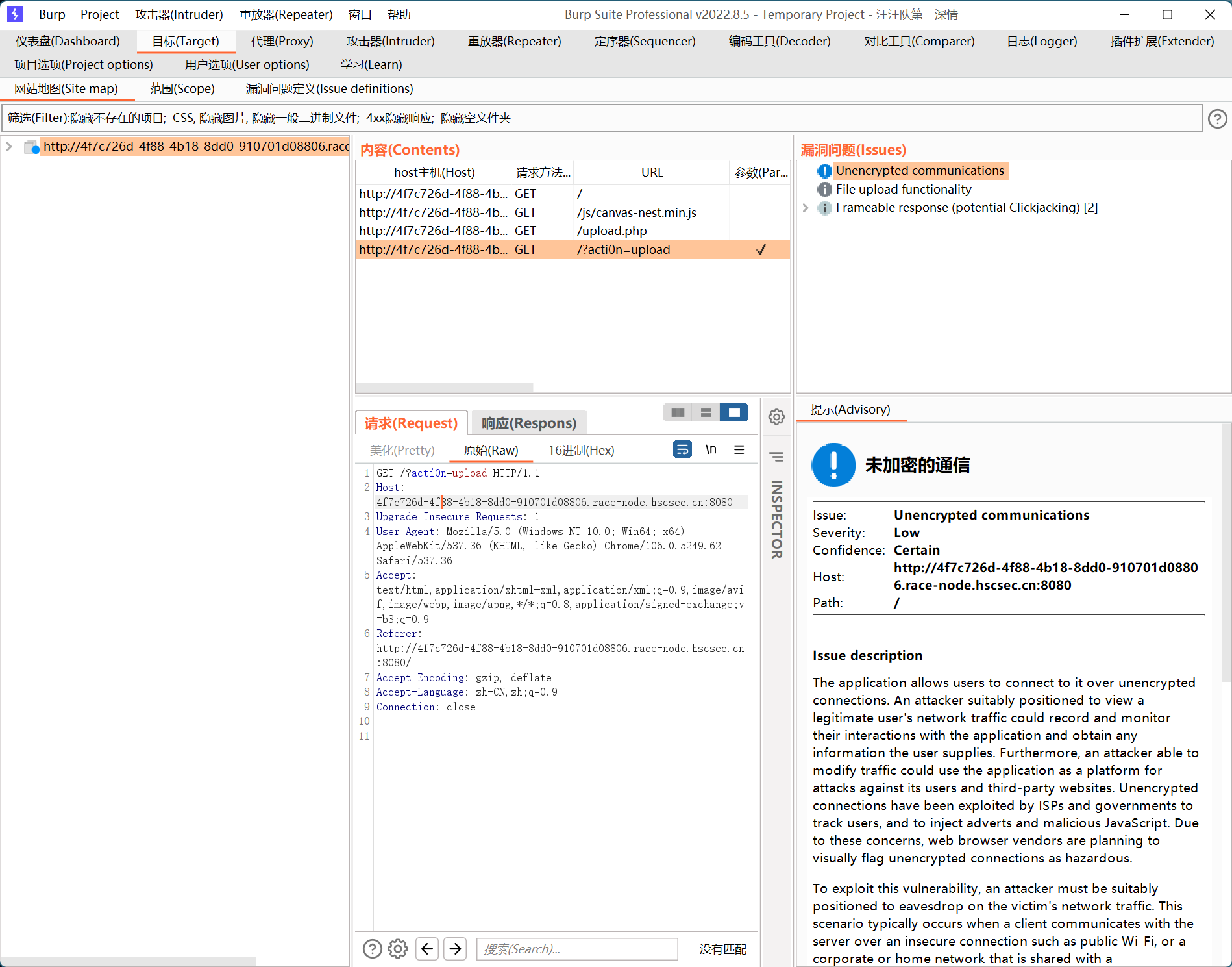The width and height of the screenshot is (1232, 967).
Task: Select the 16进制(Hex) view tab
Action: [x=581, y=451]
